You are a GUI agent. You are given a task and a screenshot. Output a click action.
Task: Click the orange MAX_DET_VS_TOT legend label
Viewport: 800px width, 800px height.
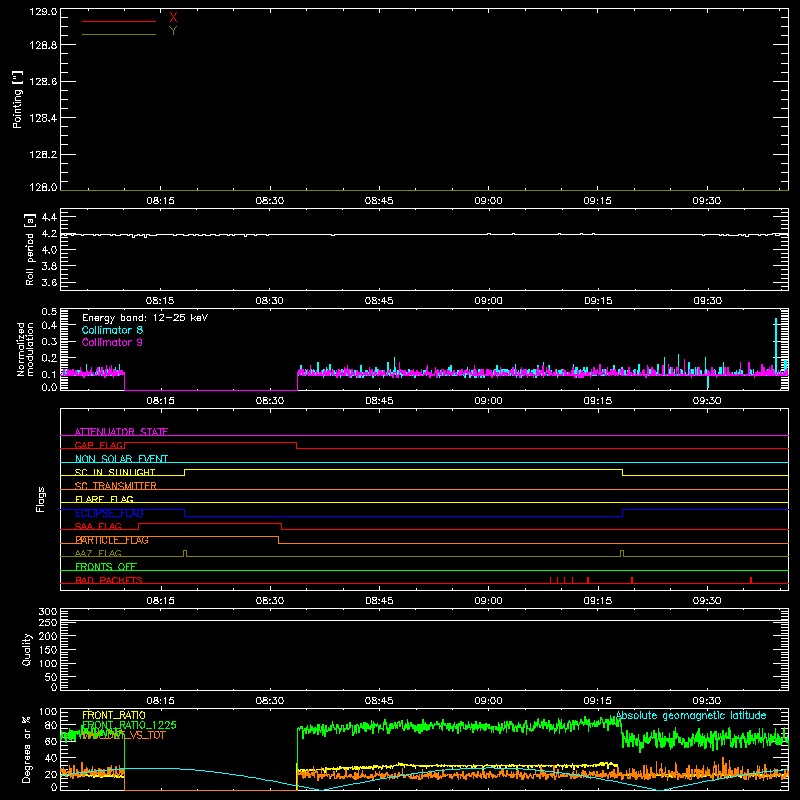[x=124, y=735]
